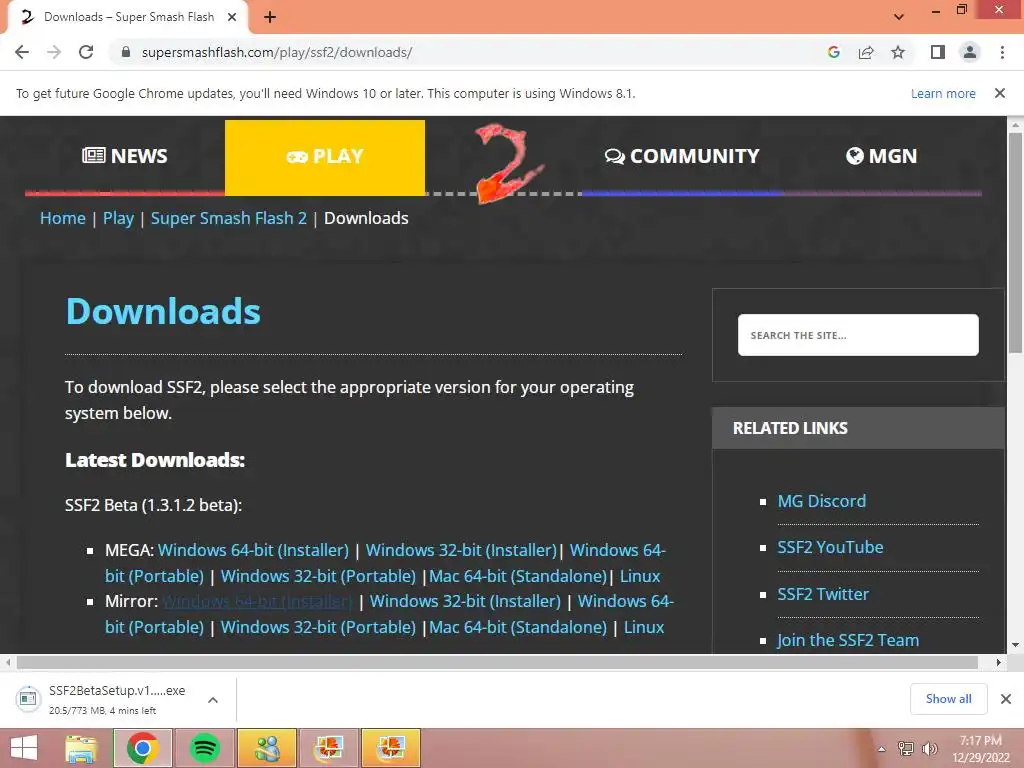The height and width of the screenshot is (768, 1024).
Task: Download MEGA Mac 64-bit (Standalone)
Action: [518, 576]
